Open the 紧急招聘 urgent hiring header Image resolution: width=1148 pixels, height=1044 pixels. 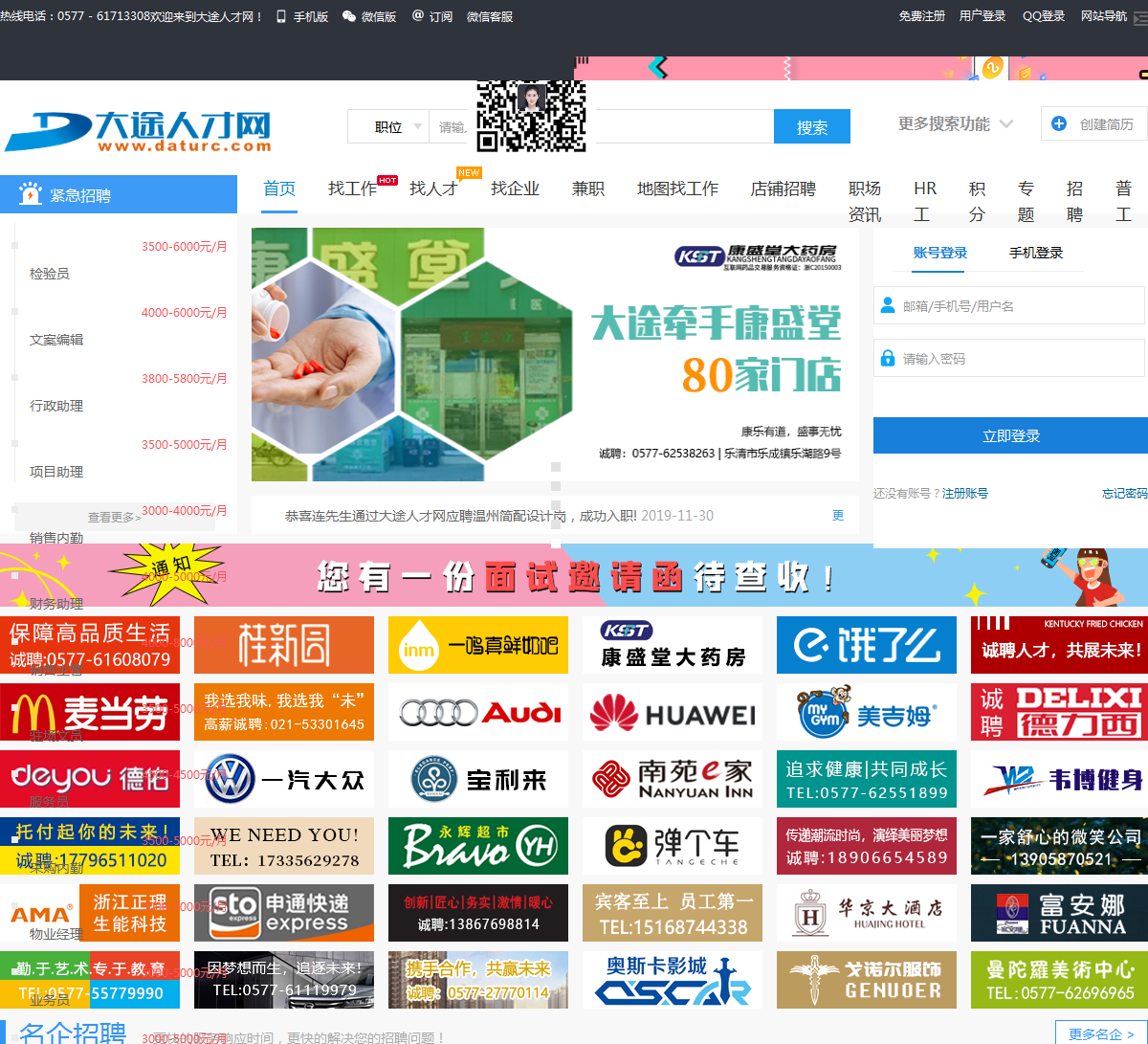pos(119,194)
